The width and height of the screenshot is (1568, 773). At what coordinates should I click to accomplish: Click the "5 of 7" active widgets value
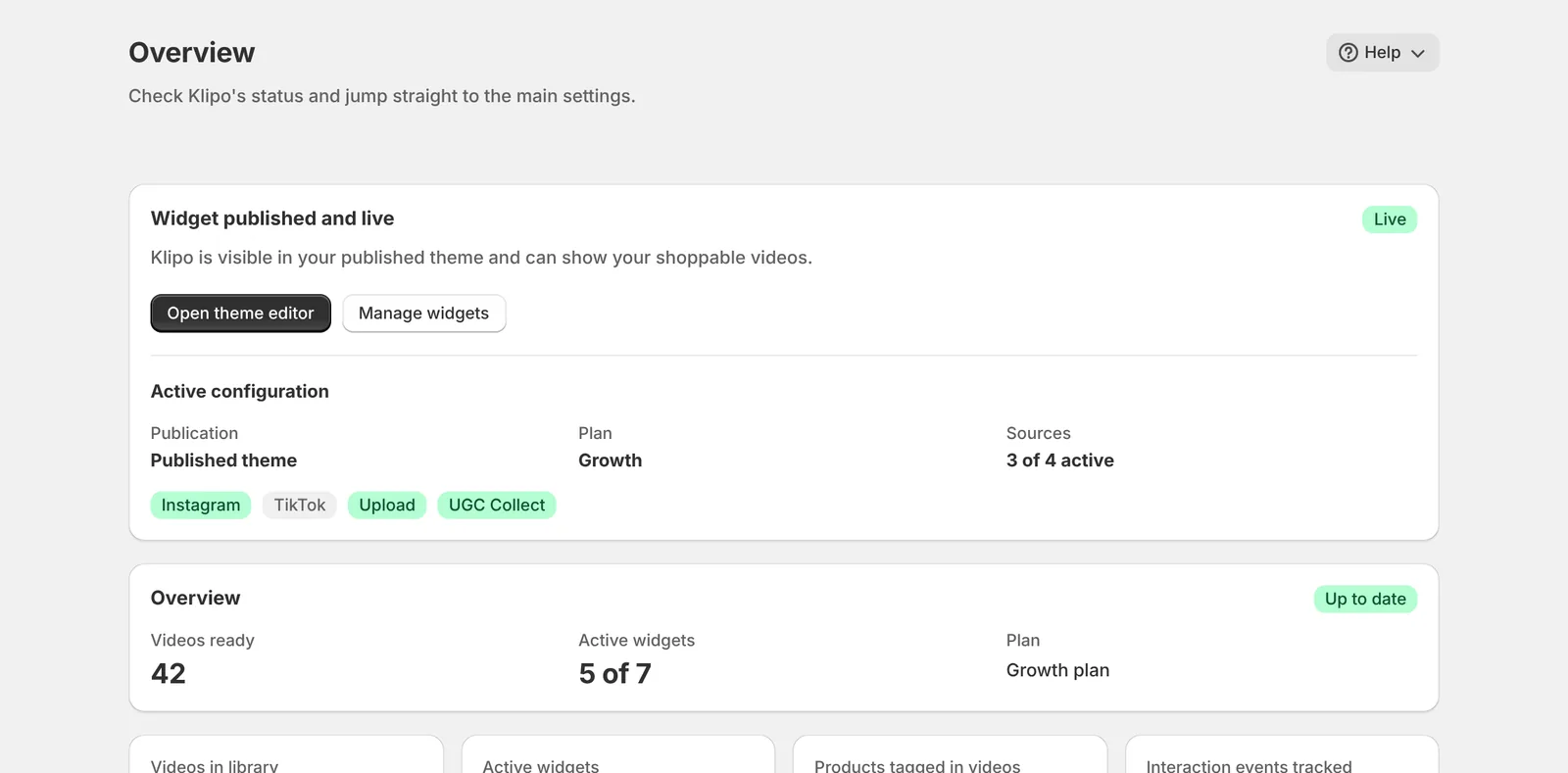(x=614, y=674)
